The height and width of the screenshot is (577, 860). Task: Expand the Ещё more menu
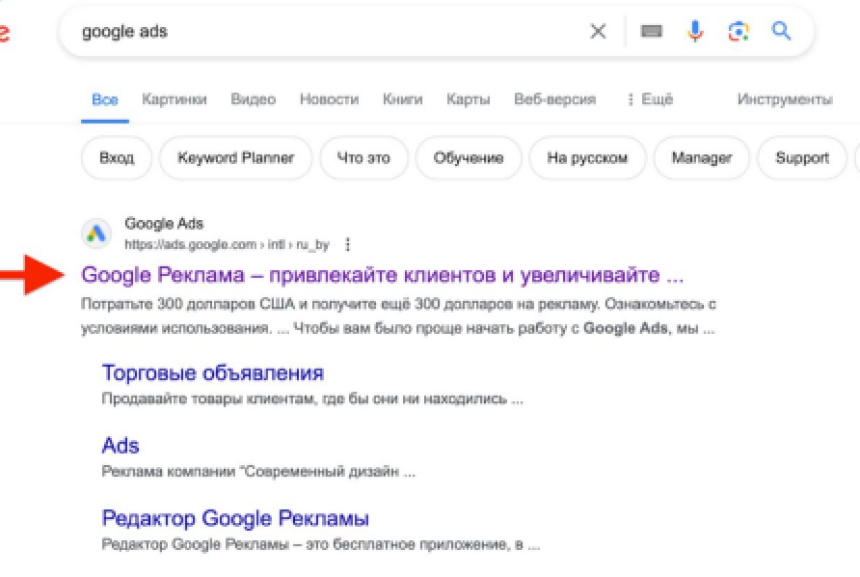[x=650, y=99]
